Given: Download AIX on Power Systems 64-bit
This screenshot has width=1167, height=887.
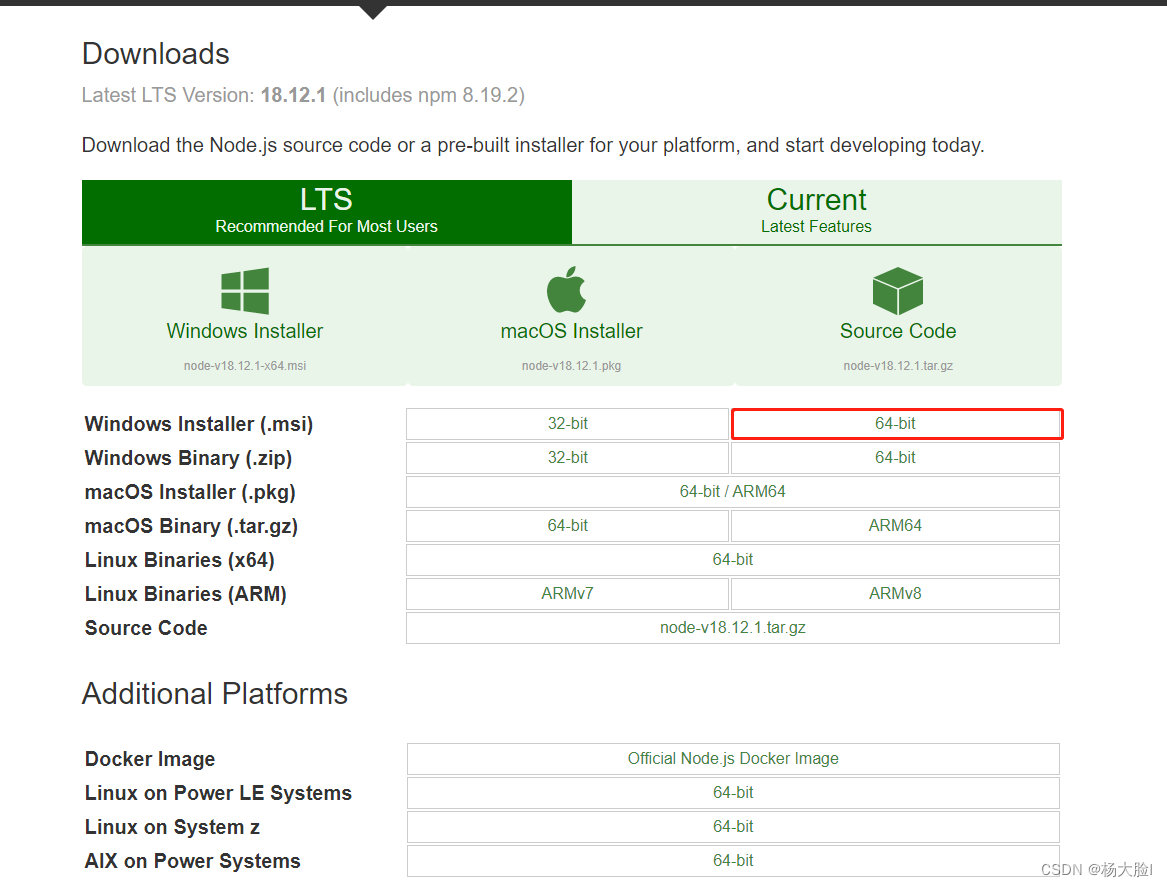Looking at the screenshot, I should [733, 861].
